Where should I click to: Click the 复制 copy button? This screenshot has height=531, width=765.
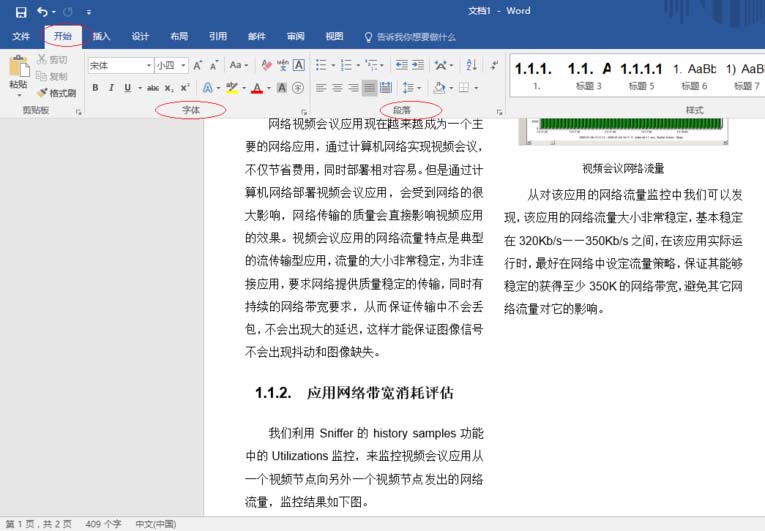(x=52, y=76)
